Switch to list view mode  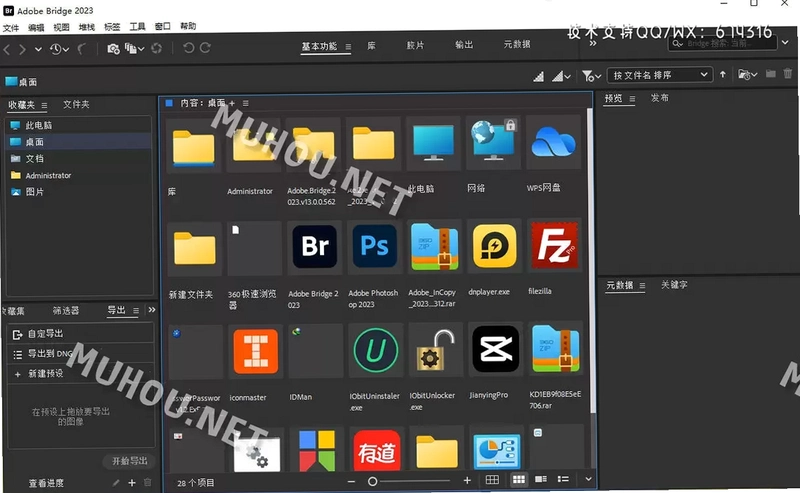[x=563, y=479]
